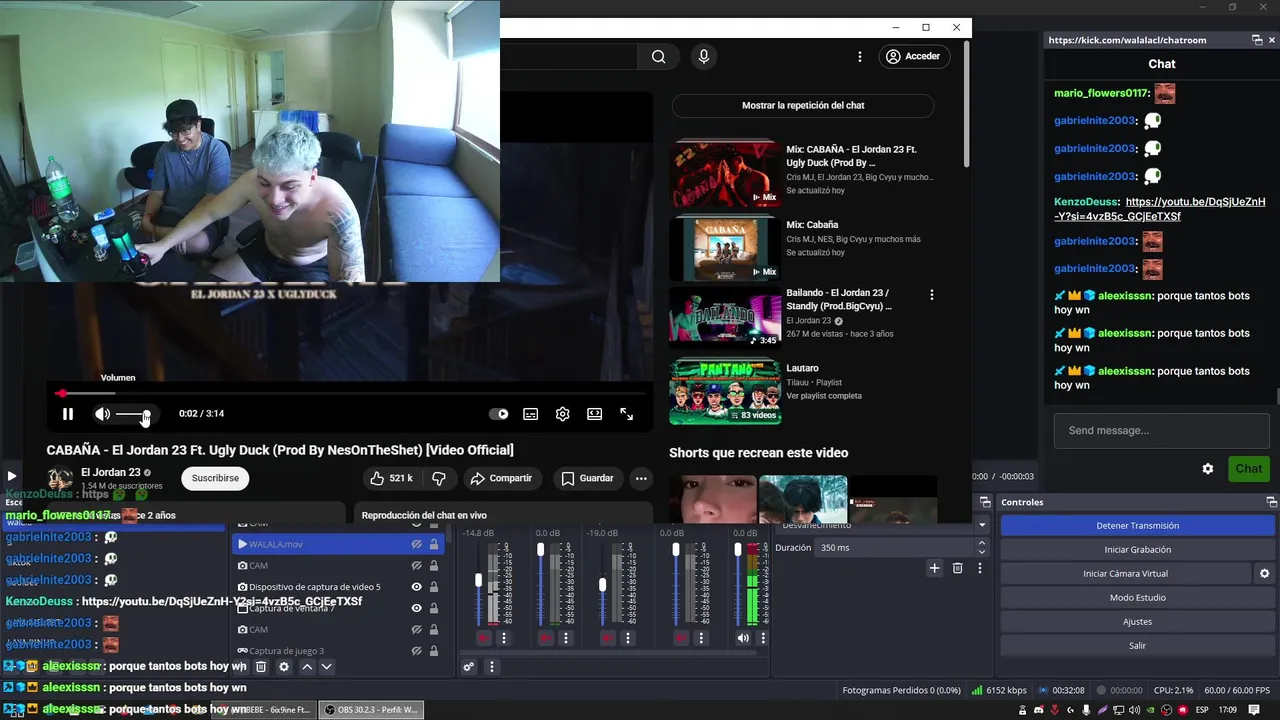
Task: Click the Acceder sign-in button
Action: click(x=913, y=57)
